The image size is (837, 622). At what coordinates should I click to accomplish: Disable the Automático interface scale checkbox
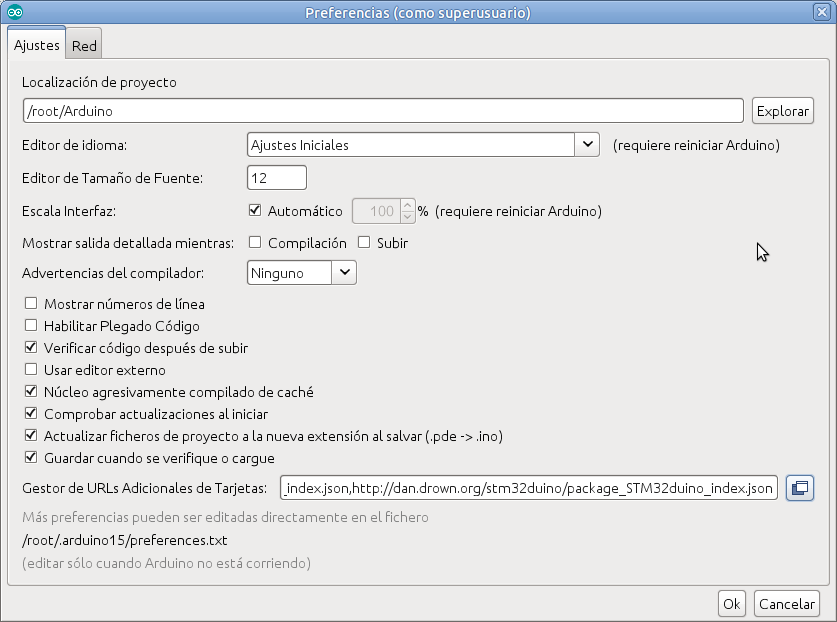click(254, 212)
